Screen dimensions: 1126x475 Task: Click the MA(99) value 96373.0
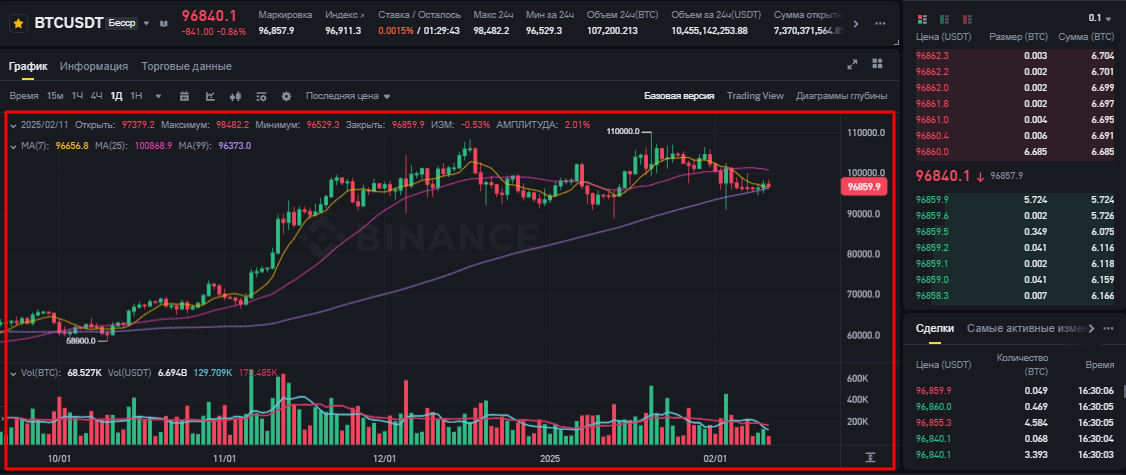(x=234, y=146)
